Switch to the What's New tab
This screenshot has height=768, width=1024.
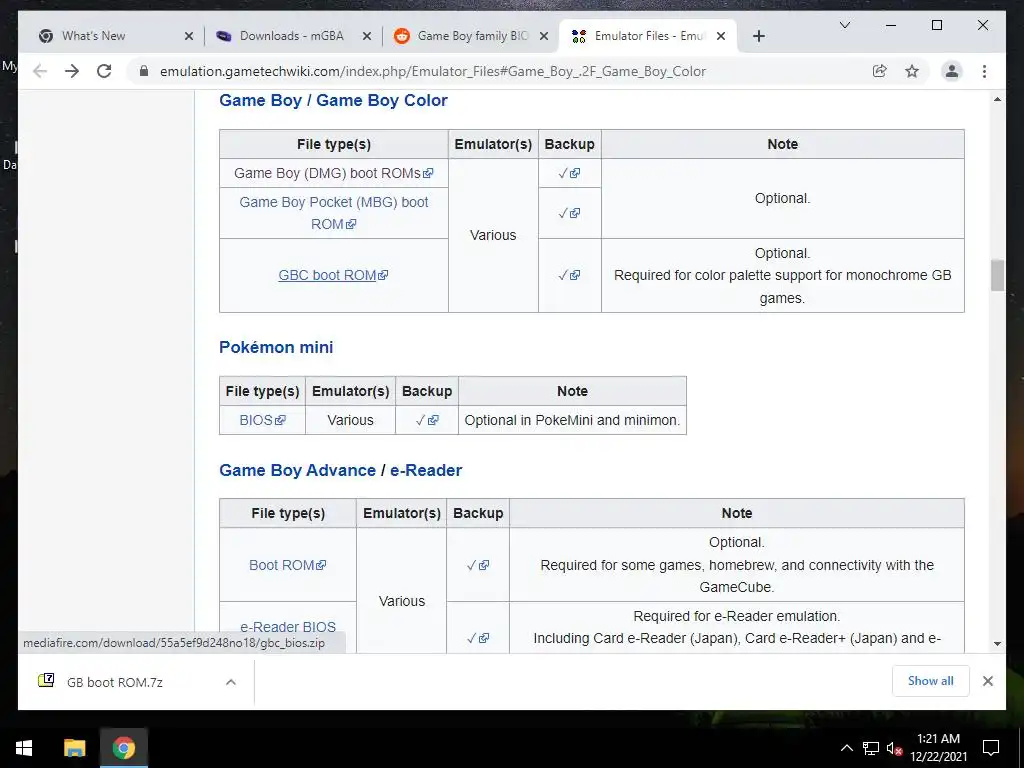pos(116,36)
